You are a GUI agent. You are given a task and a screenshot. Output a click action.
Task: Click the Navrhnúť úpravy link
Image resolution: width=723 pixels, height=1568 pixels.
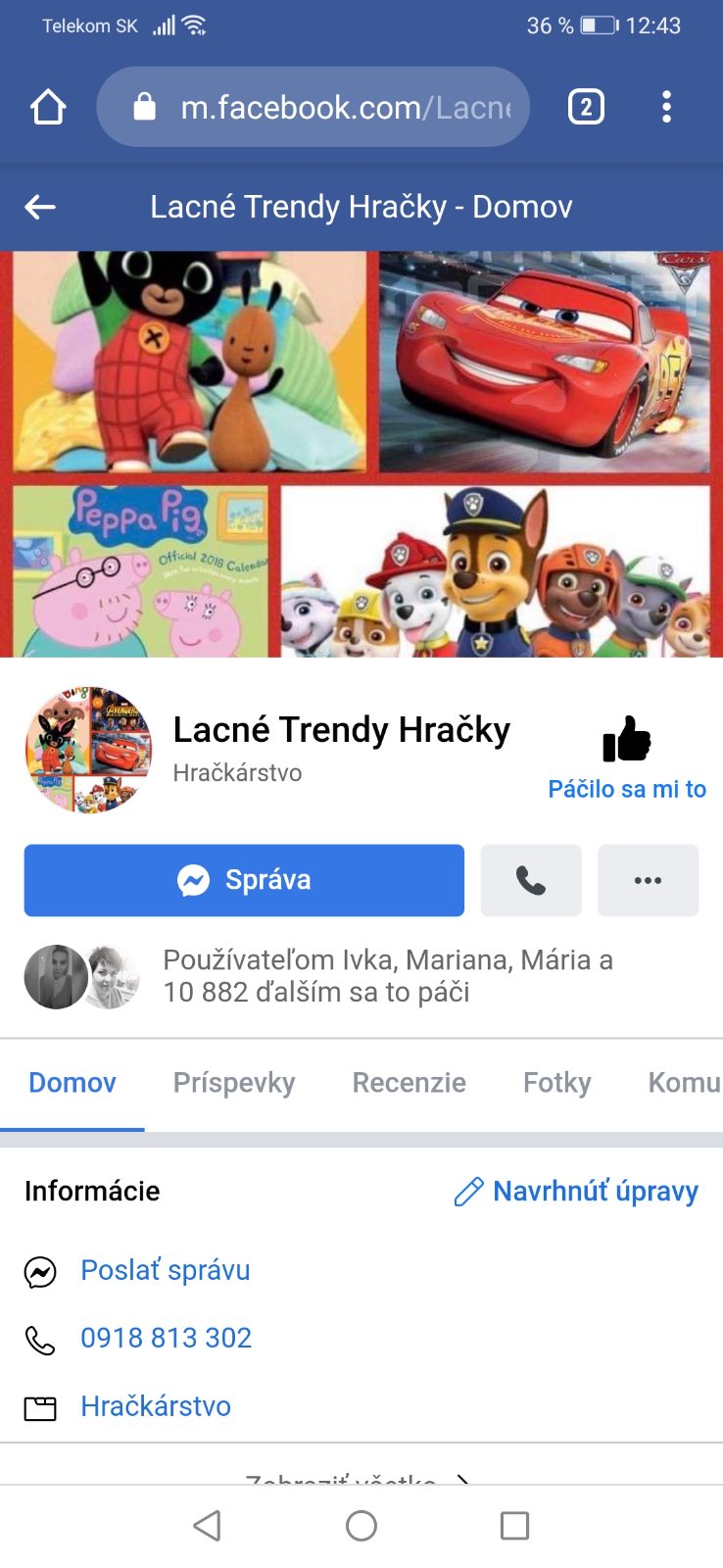coord(576,1192)
